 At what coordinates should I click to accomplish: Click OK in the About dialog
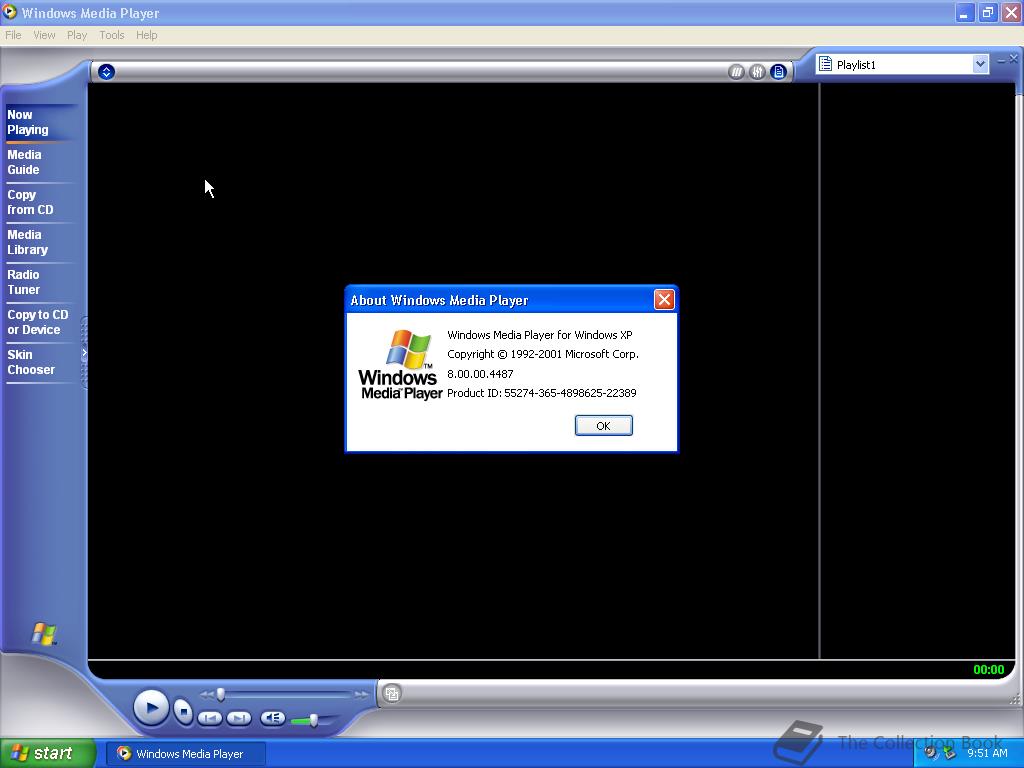pos(603,426)
